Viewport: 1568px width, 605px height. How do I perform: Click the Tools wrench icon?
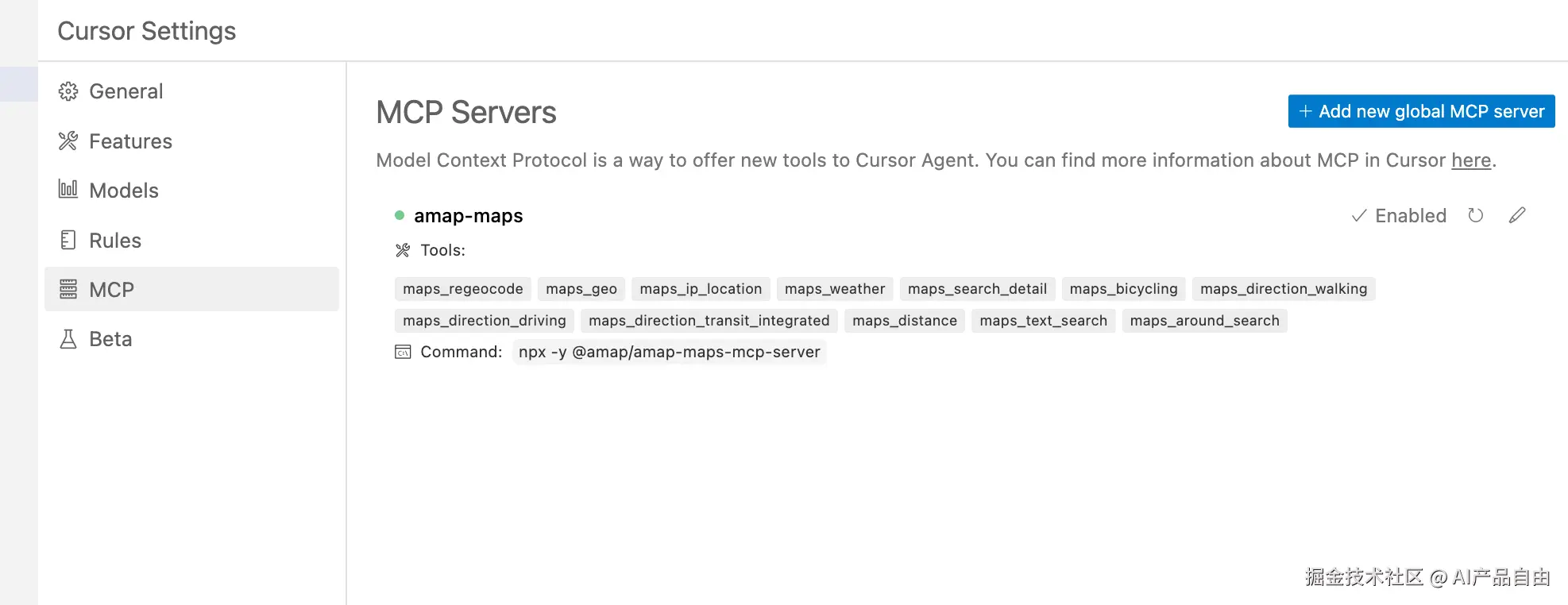point(403,251)
